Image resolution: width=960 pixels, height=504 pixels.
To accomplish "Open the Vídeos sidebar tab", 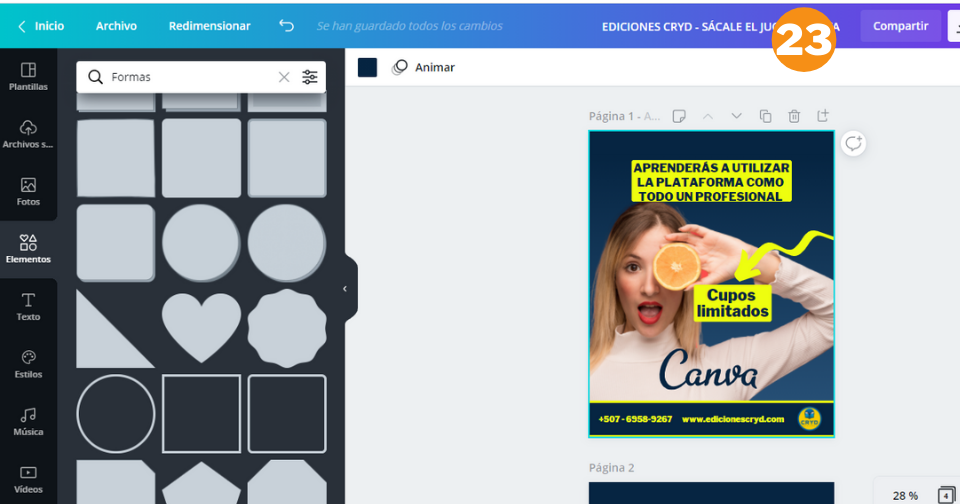I will 28,480.
